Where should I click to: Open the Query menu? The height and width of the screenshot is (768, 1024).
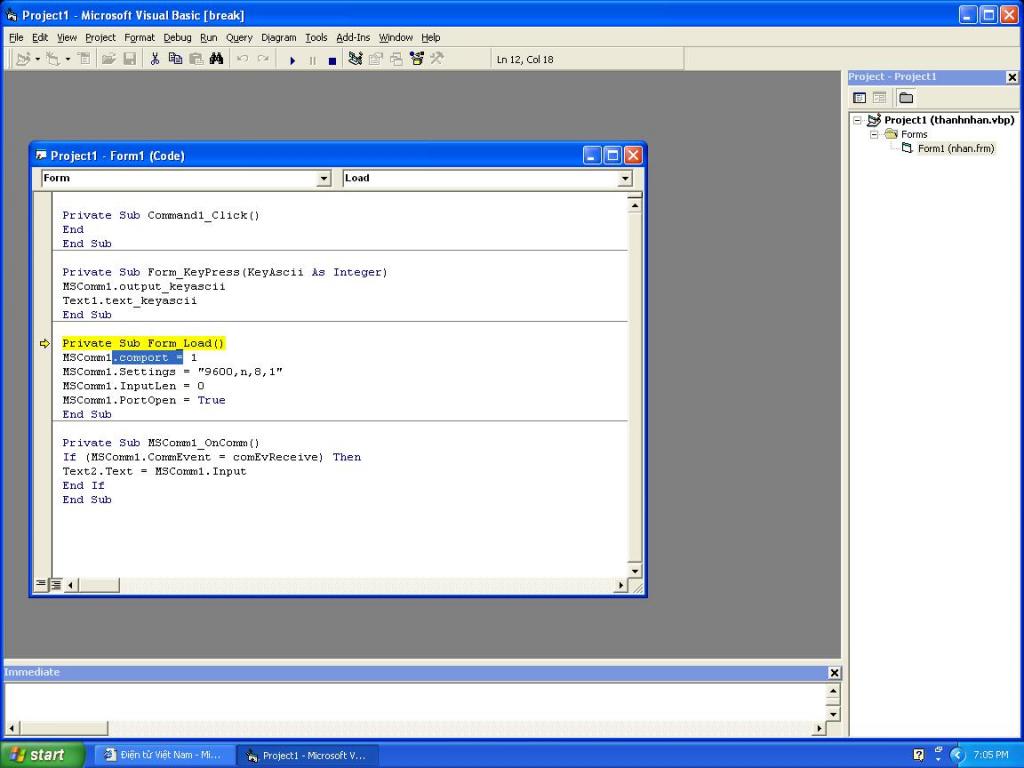point(239,38)
